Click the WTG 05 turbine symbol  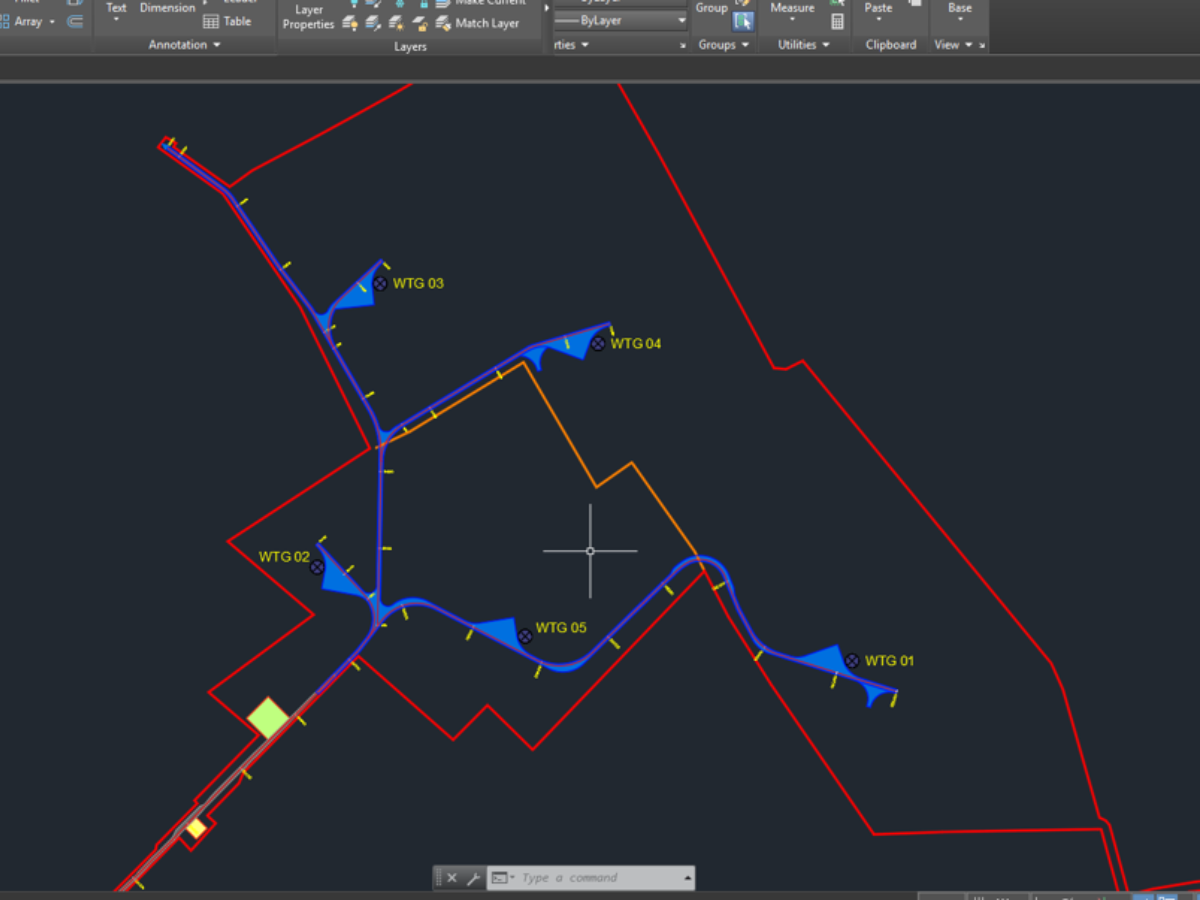point(525,636)
